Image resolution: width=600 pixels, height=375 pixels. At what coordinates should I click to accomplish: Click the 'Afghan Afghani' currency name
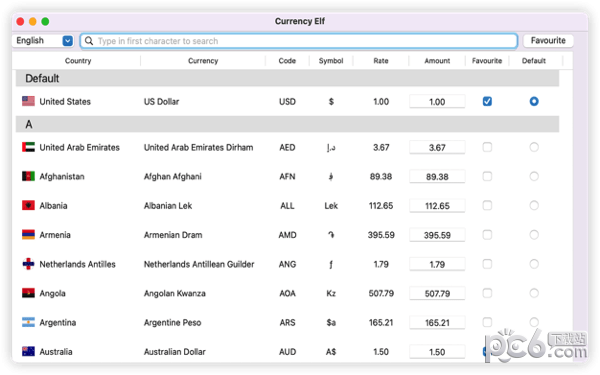[x=173, y=176]
